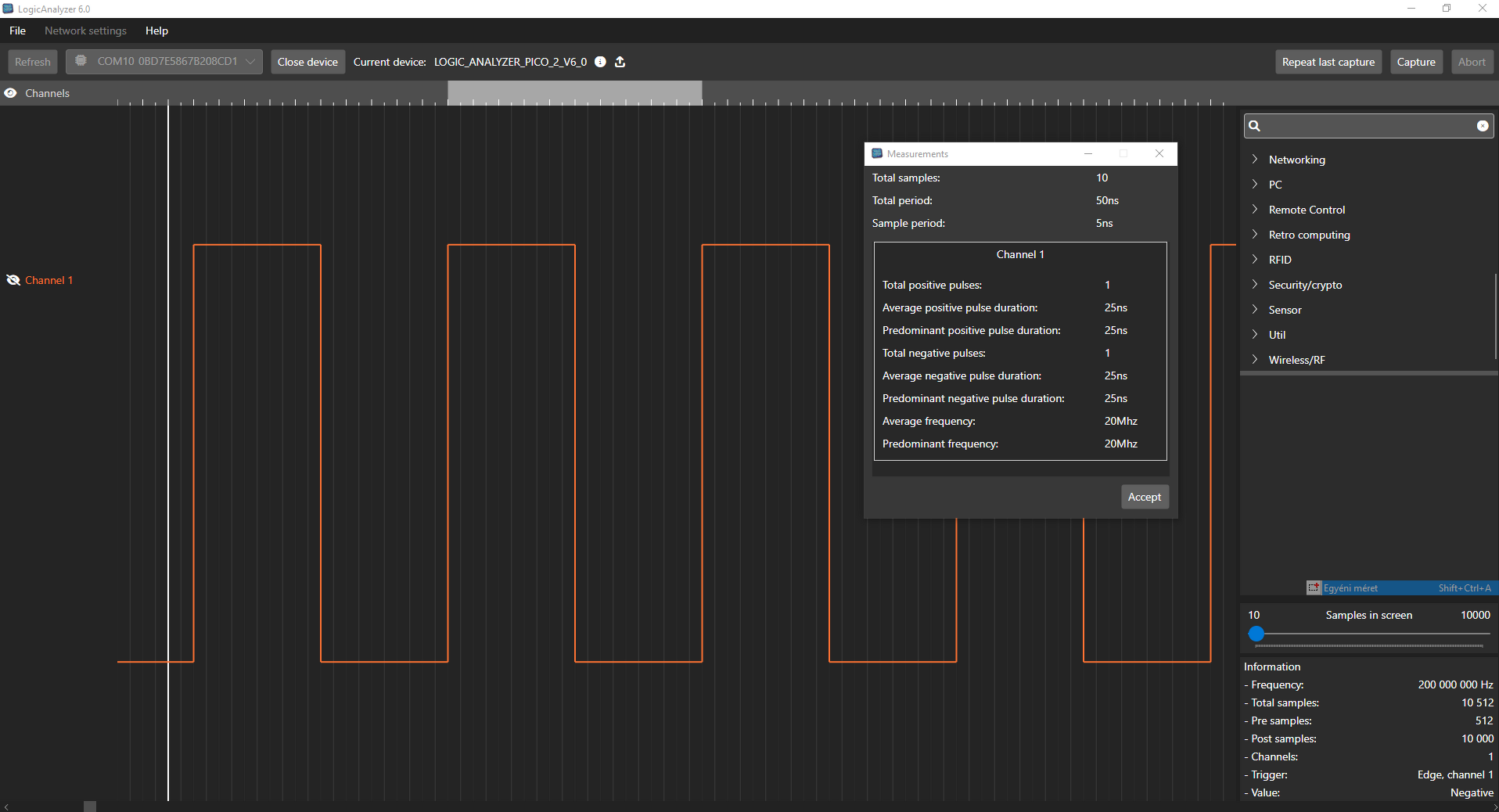This screenshot has width=1499, height=812.
Task: Click the Total period value 50ns
Action: [x=1107, y=200]
